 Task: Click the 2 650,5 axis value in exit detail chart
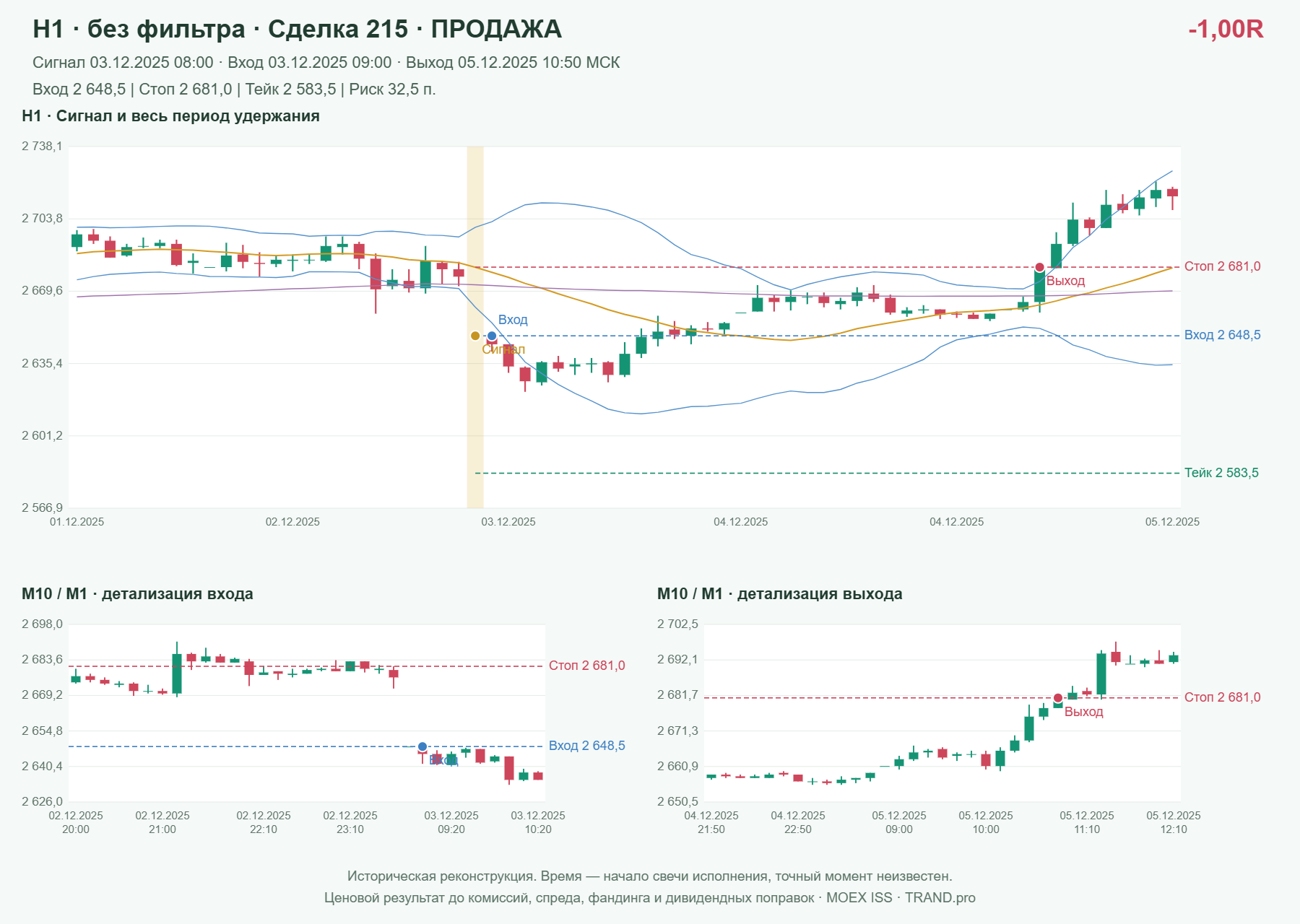pyautogui.click(x=677, y=801)
